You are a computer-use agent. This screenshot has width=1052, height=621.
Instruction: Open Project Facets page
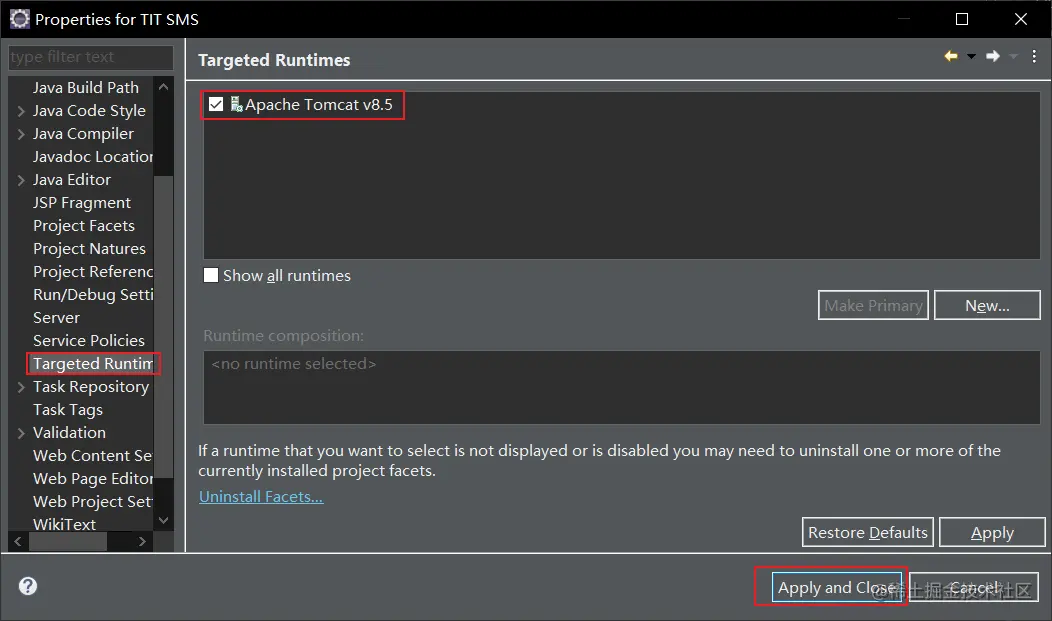(84, 225)
